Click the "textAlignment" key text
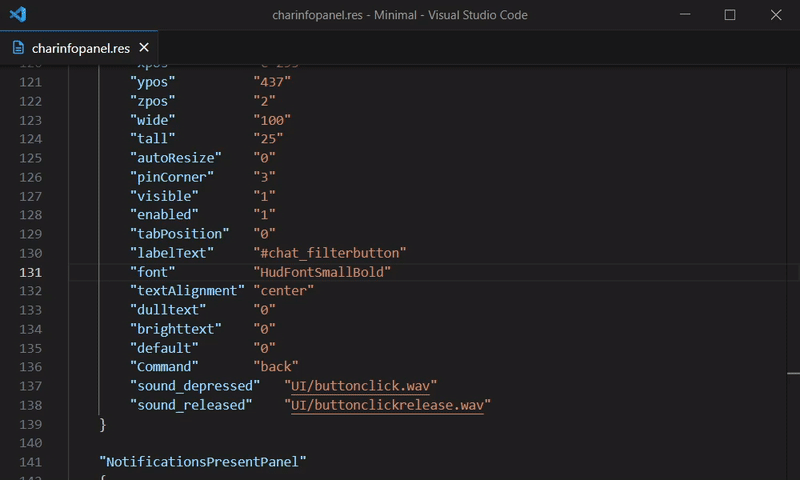 tap(187, 291)
